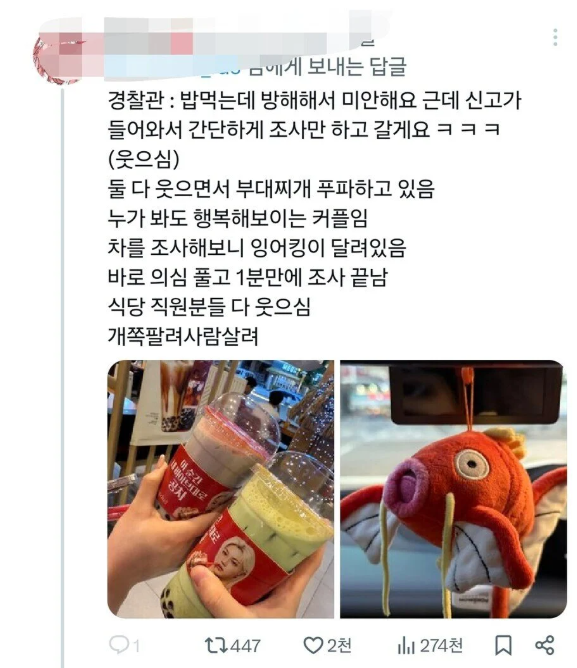Viewport: 577px width, 668px height.
Task: Retweet using the arrows icon
Action: pyautogui.click(x=215, y=645)
